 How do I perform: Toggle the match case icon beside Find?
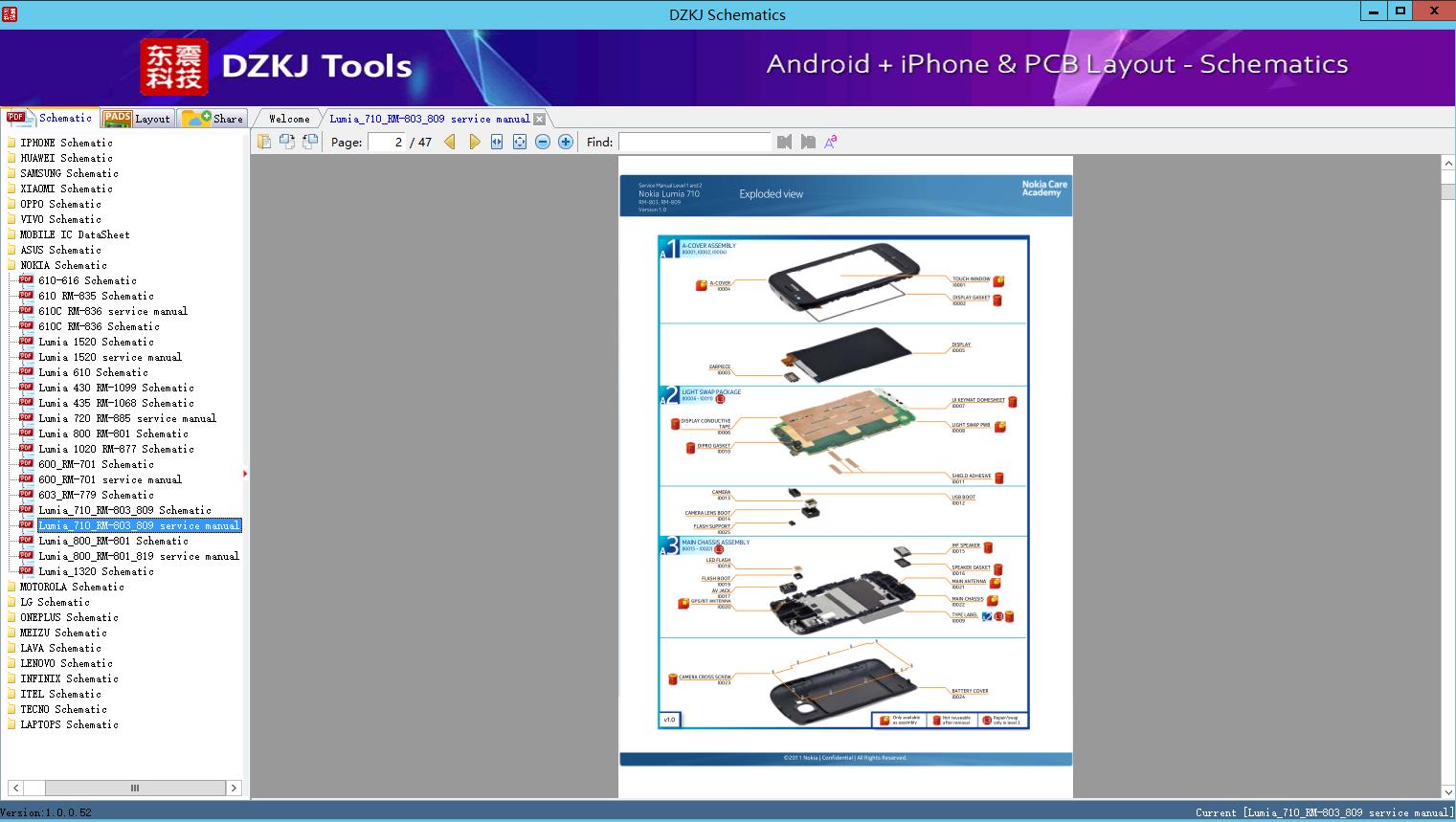[x=831, y=142]
